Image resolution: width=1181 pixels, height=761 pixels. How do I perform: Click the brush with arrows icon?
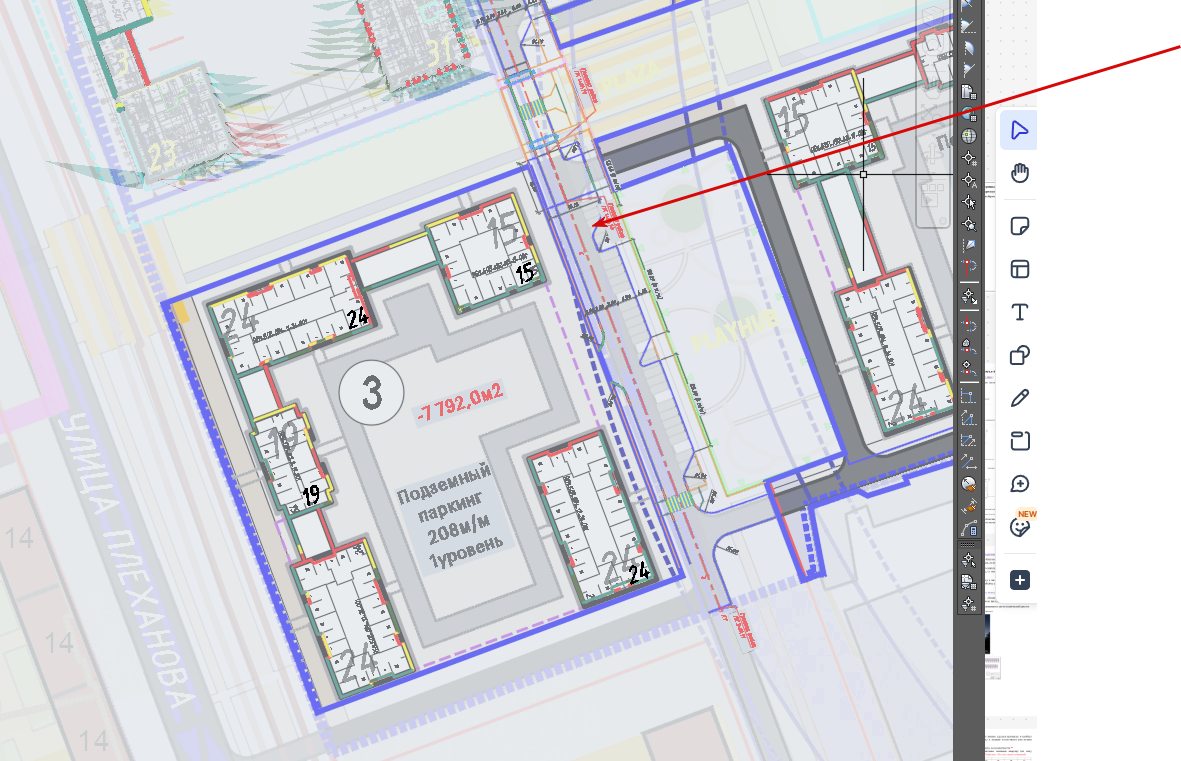pos(969,506)
